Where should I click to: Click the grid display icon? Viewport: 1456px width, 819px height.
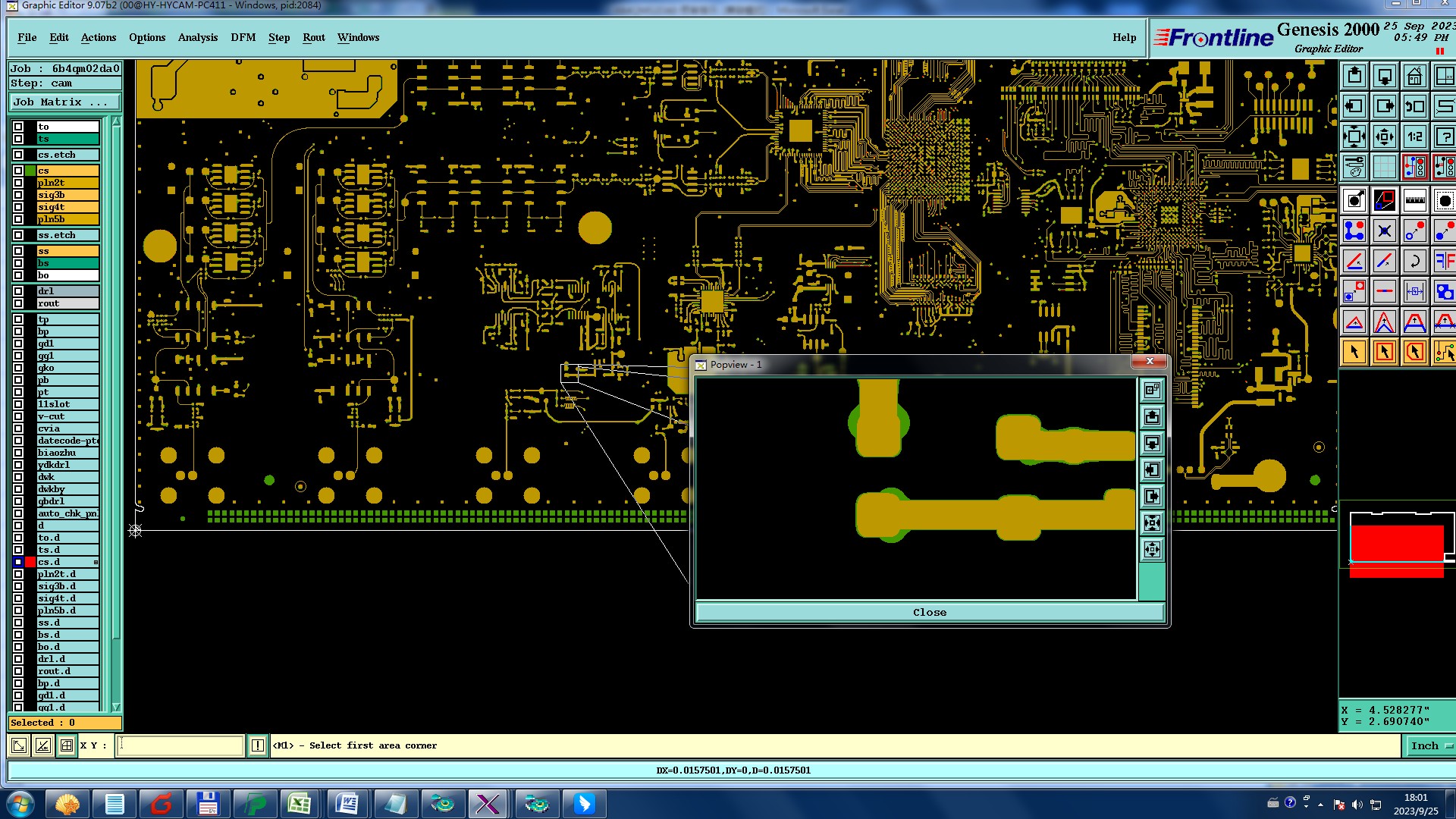pyautogui.click(x=1385, y=166)
